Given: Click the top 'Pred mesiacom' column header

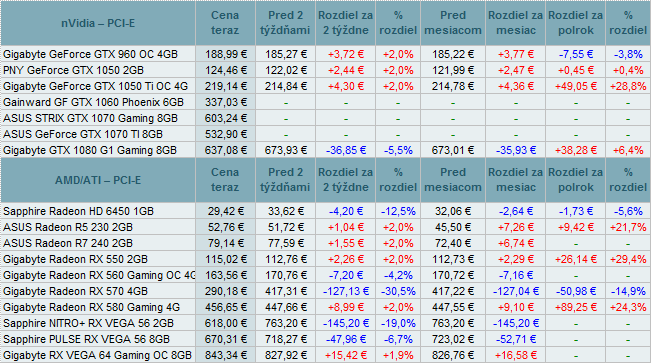Looking at the screenshot, I should click(453, 23).
